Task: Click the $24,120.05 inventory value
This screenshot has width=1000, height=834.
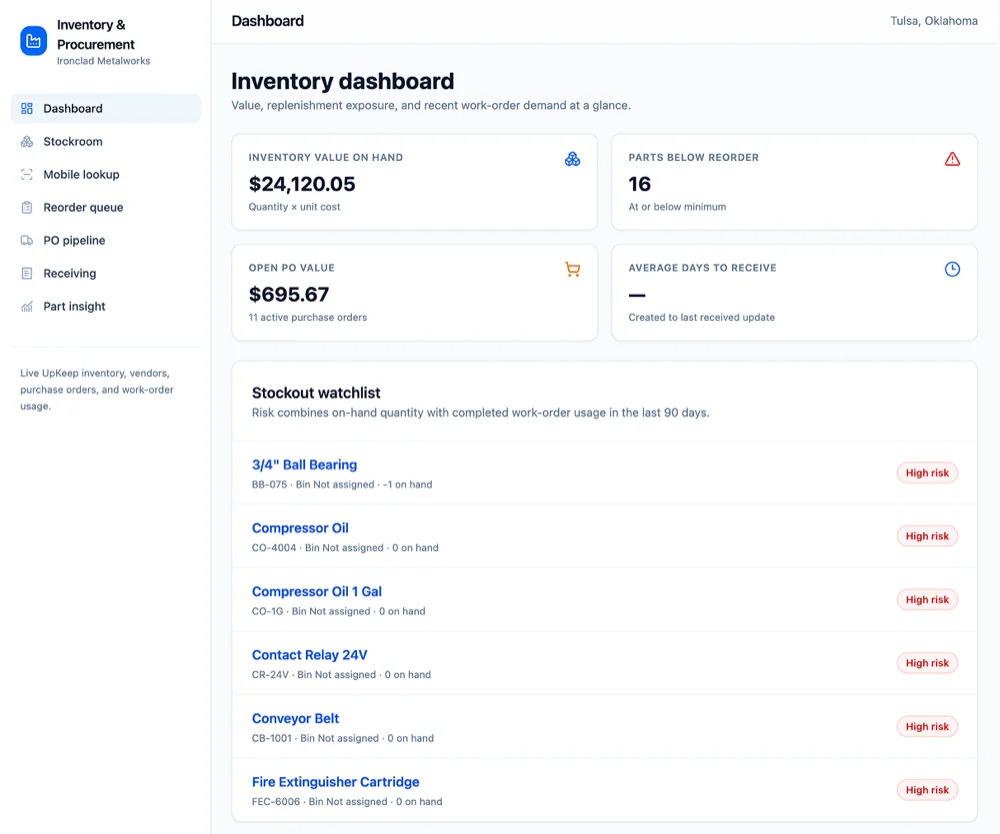Action: (x=302, y=184)
